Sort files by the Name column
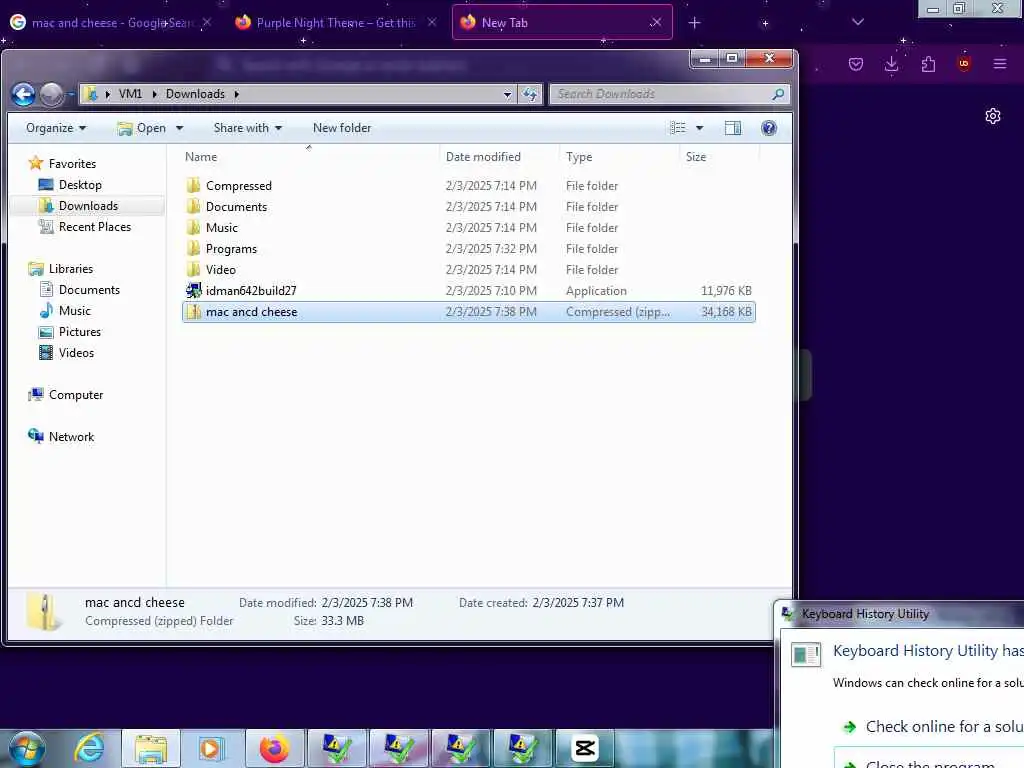1024x768 pixels. point(200,157)
